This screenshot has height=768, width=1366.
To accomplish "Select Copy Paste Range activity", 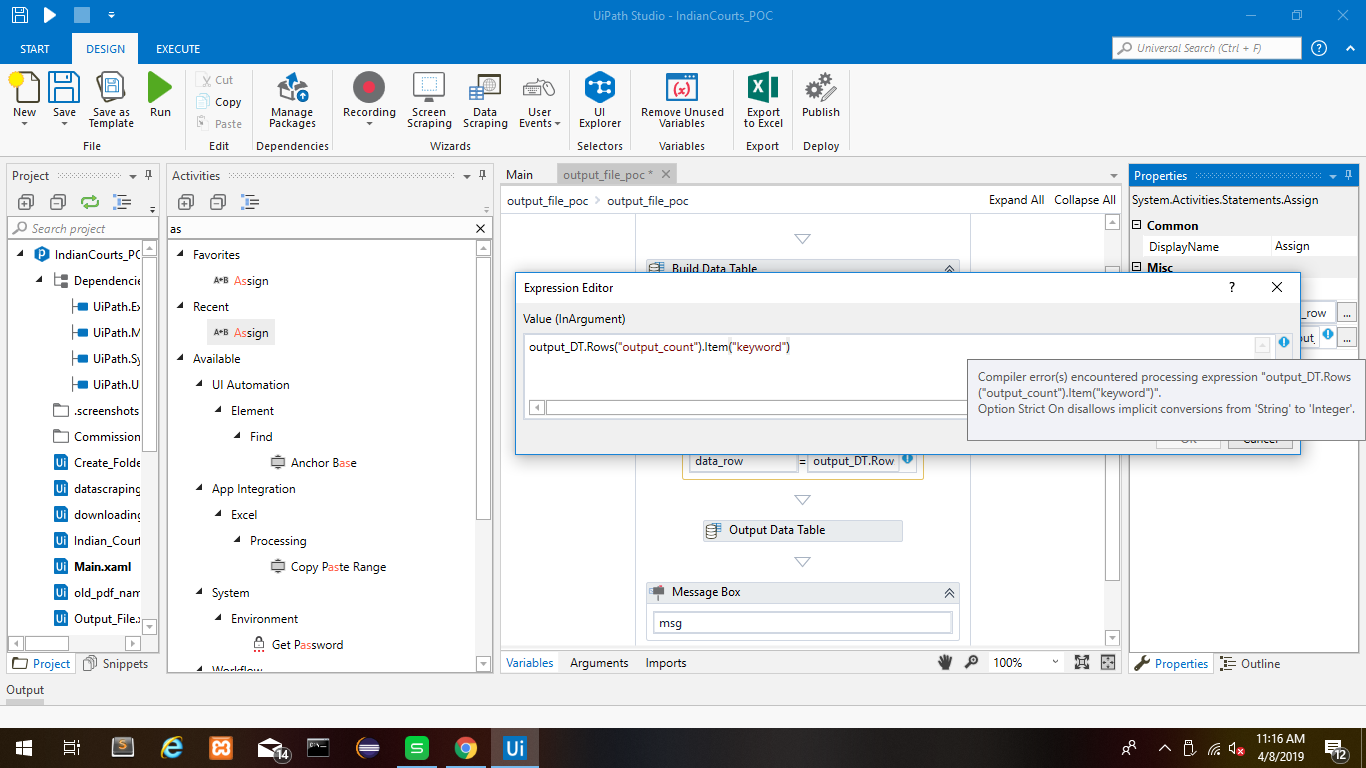I will tap(328, 567).
